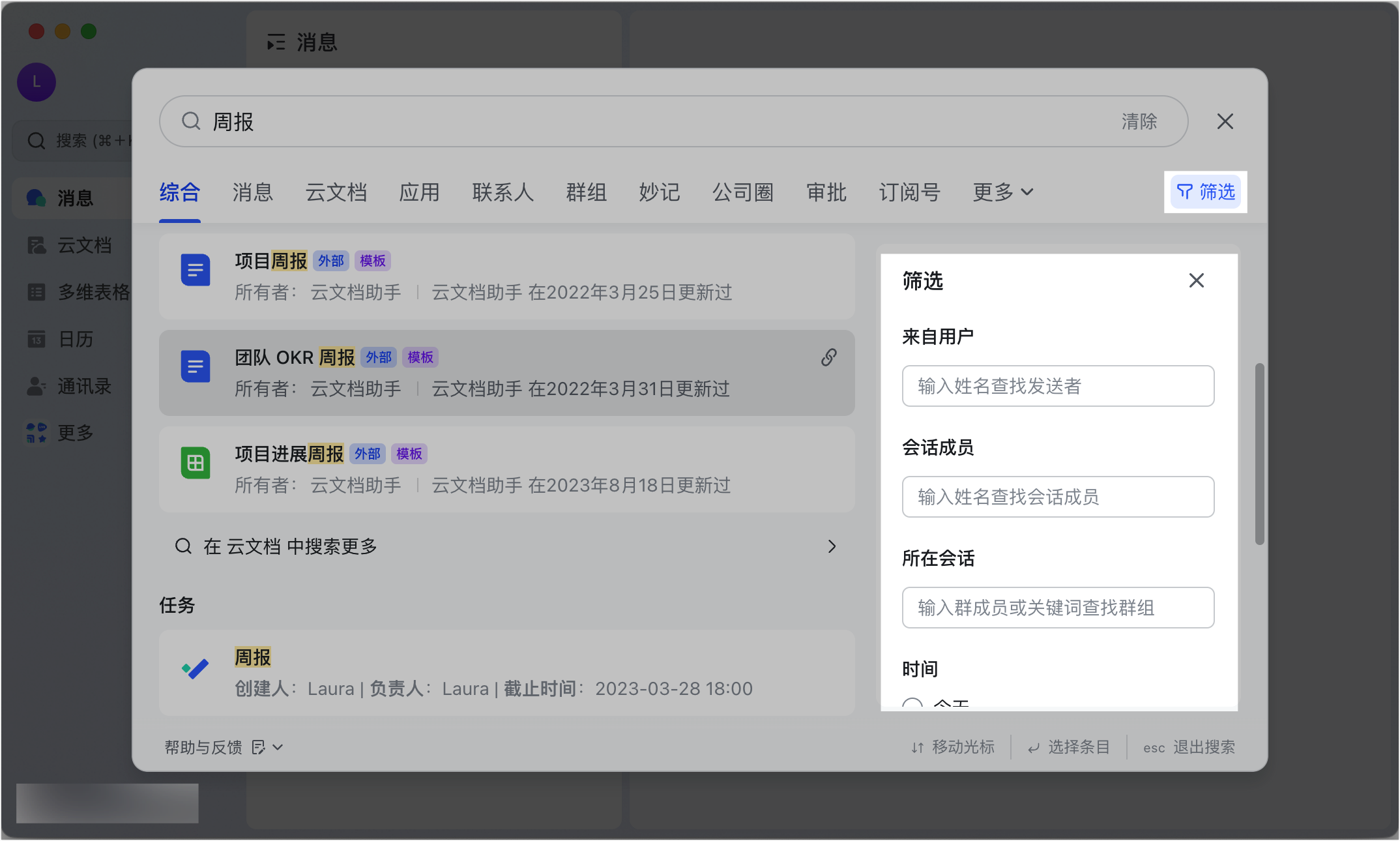
Task: Click the blue doc icon of 项目周报
Action: (195, 270)
